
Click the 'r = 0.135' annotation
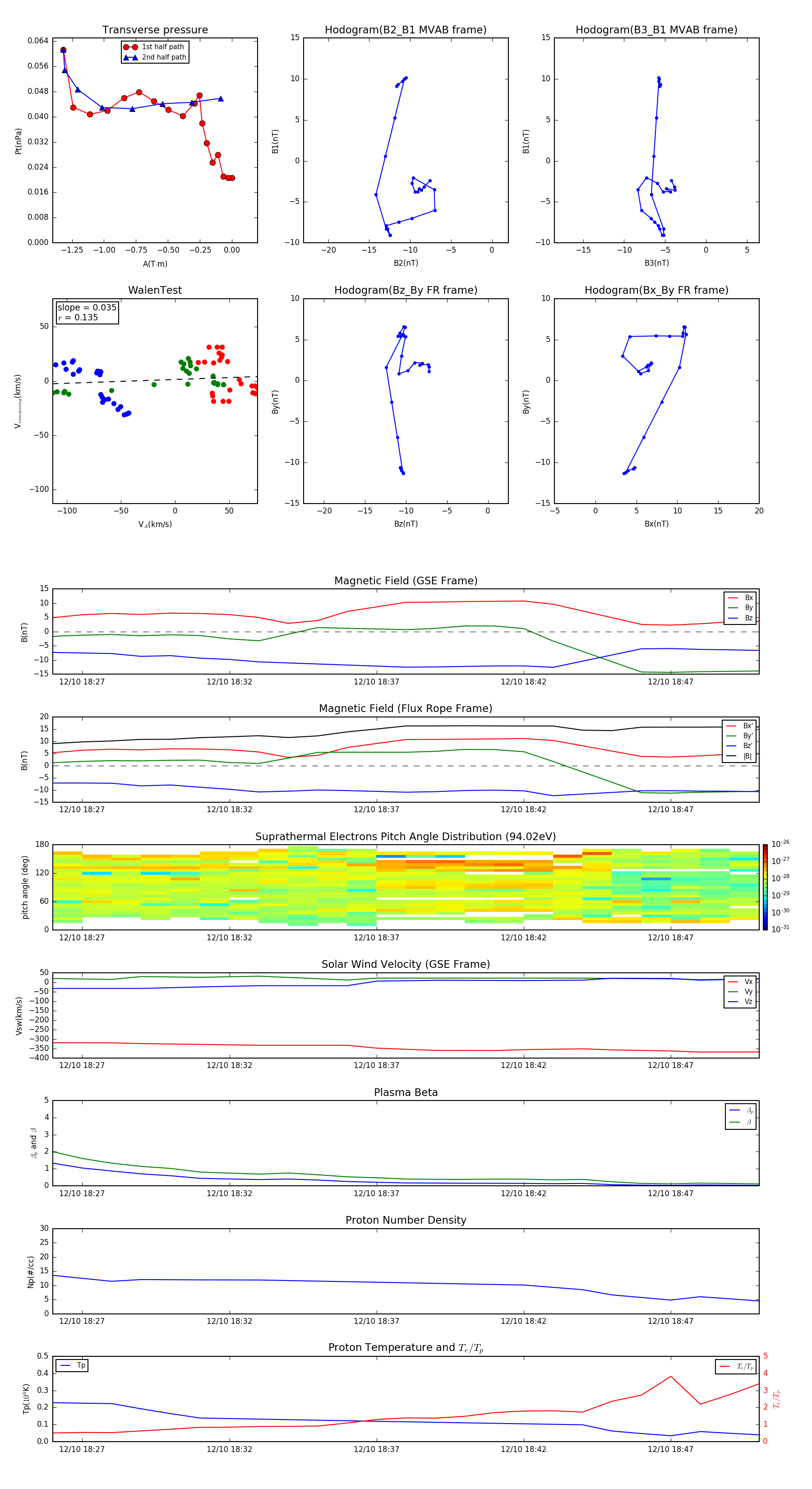[x=78, y=317]
